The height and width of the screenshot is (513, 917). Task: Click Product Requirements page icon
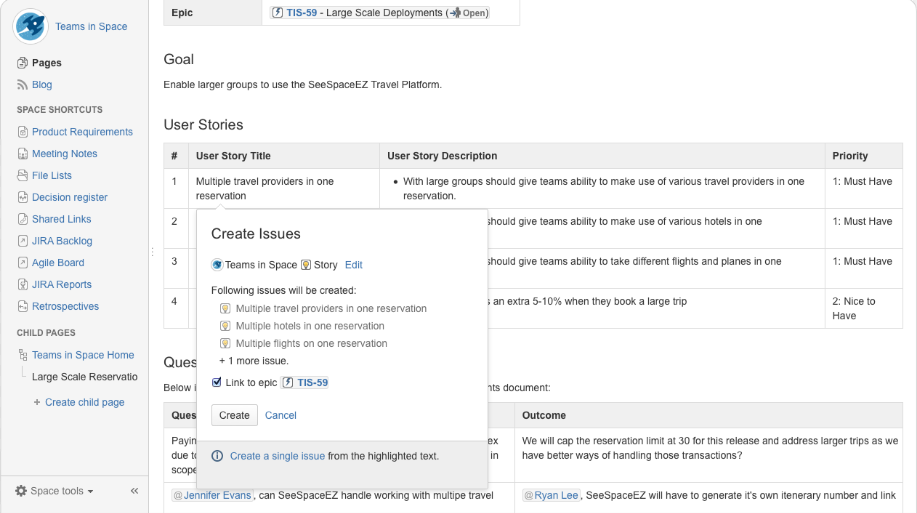pos(23,132)
